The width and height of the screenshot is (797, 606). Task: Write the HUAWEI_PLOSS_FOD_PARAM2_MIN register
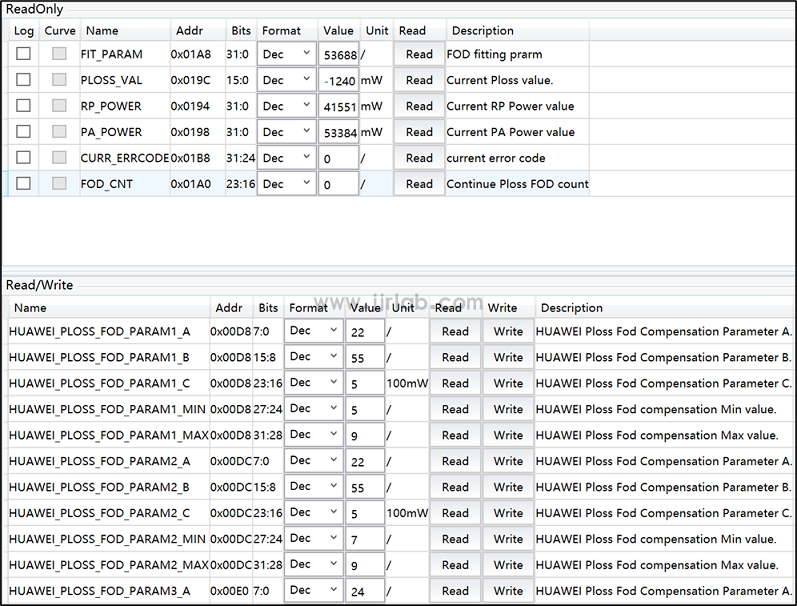508,538
